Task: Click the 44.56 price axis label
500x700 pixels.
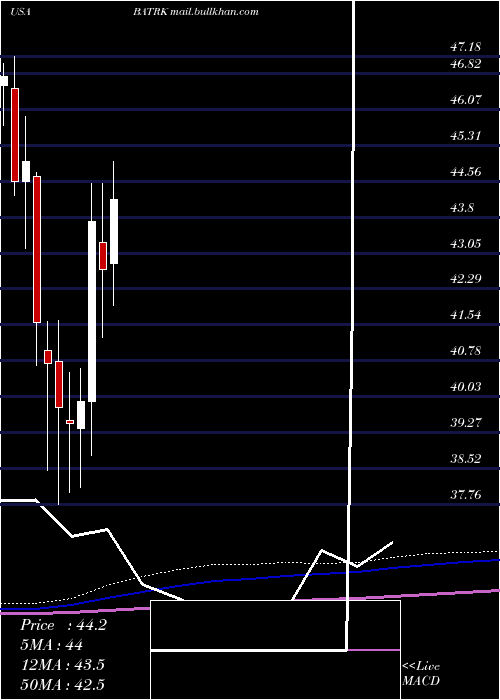Action: click(x=466, y=172)
